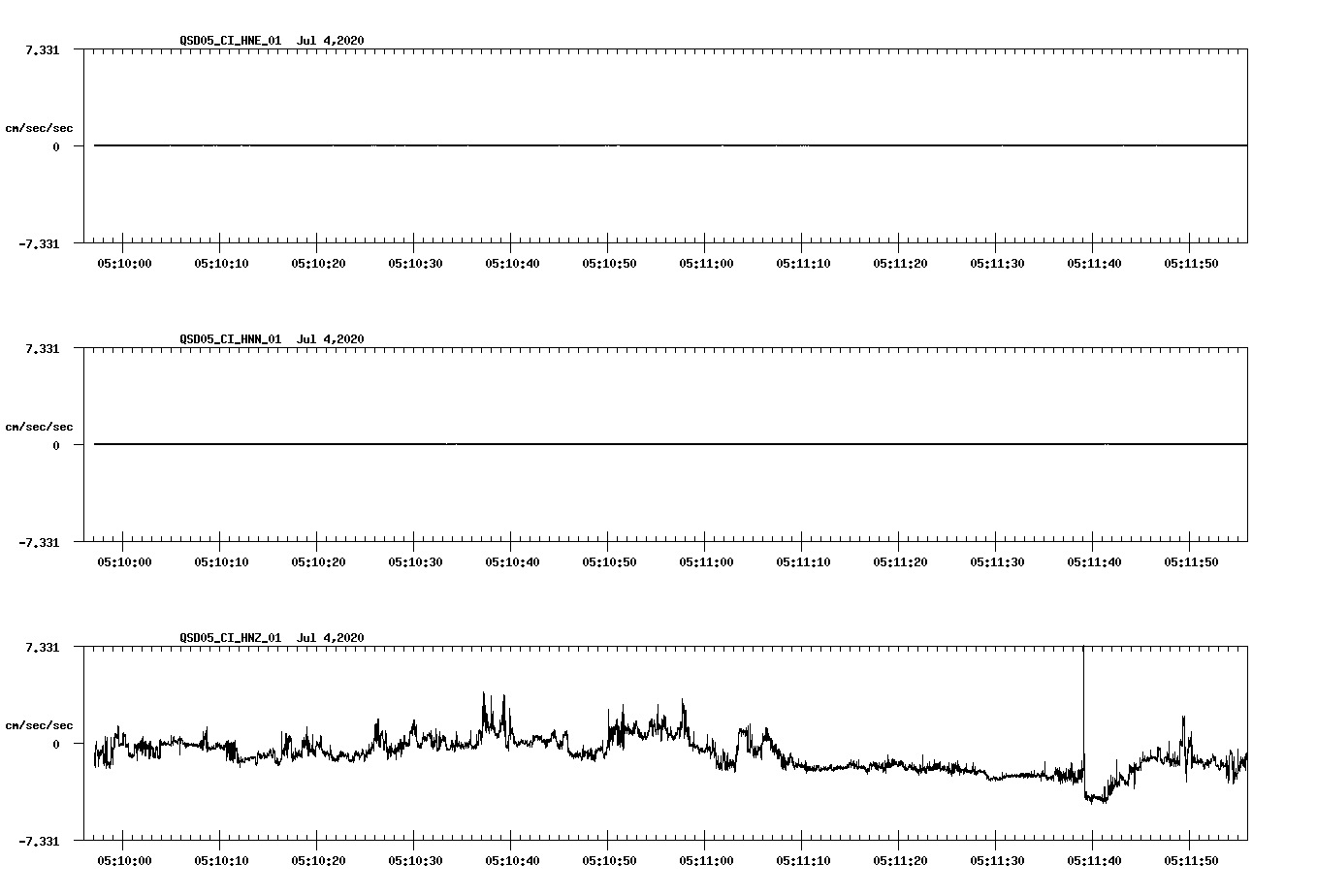Image resolution: width=1317 pixels, height=896 pixels.
Task: Click the 05:11:50 time label under HNZ plot
Action: point(1191,860)
